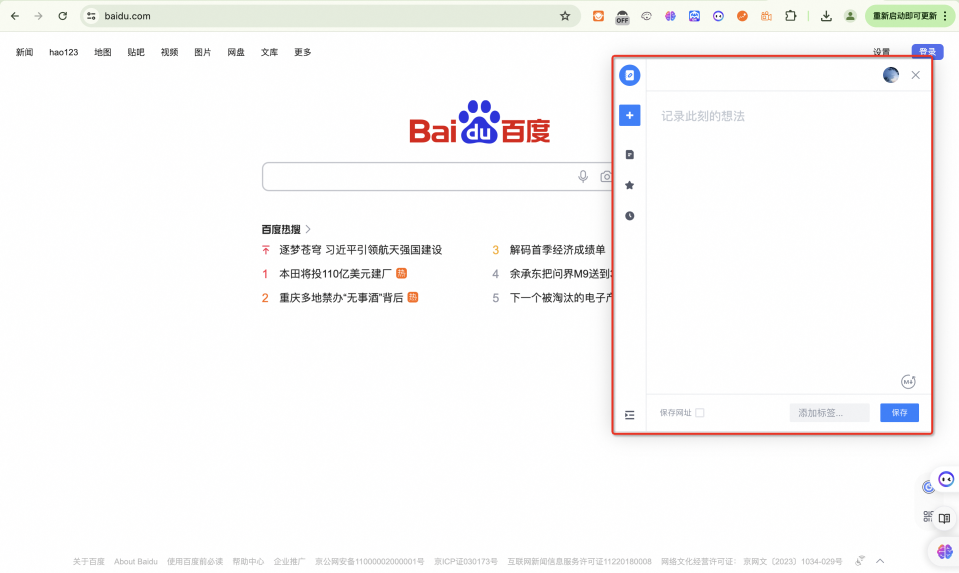Viewport: 959px width, 573px height.
Task: Open 视频 in Baidu navigation
Action: pos(169,52)
